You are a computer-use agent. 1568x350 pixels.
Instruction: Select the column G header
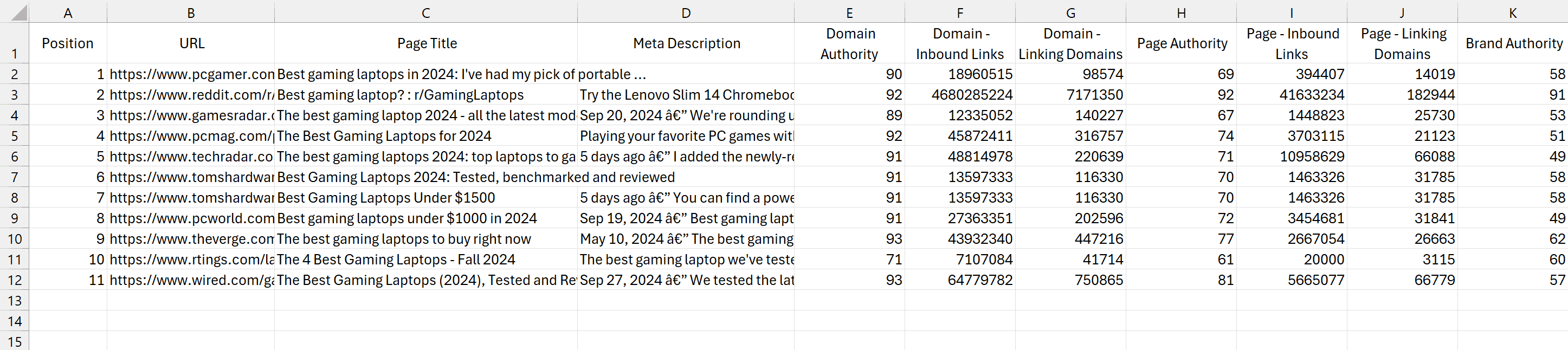pyautogui.click(x=1070, y=13)
